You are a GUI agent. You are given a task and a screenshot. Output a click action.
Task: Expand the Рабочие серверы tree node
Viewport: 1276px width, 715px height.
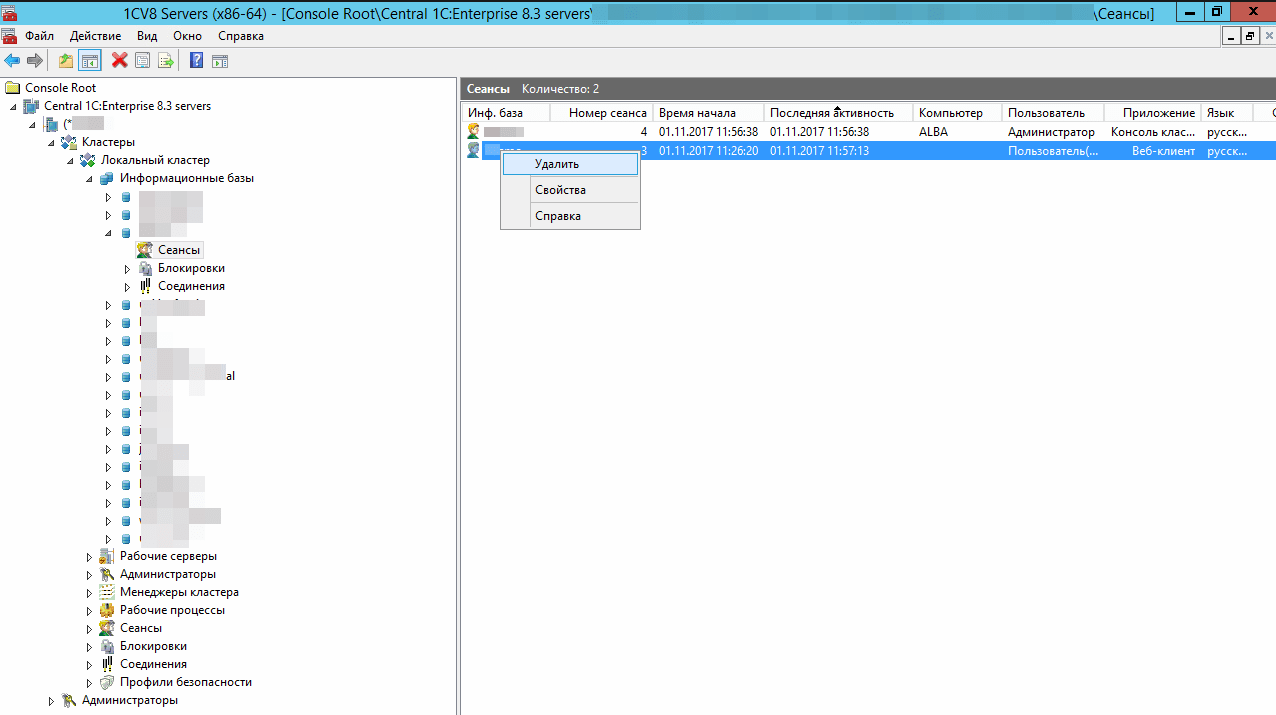click(89, 556)
